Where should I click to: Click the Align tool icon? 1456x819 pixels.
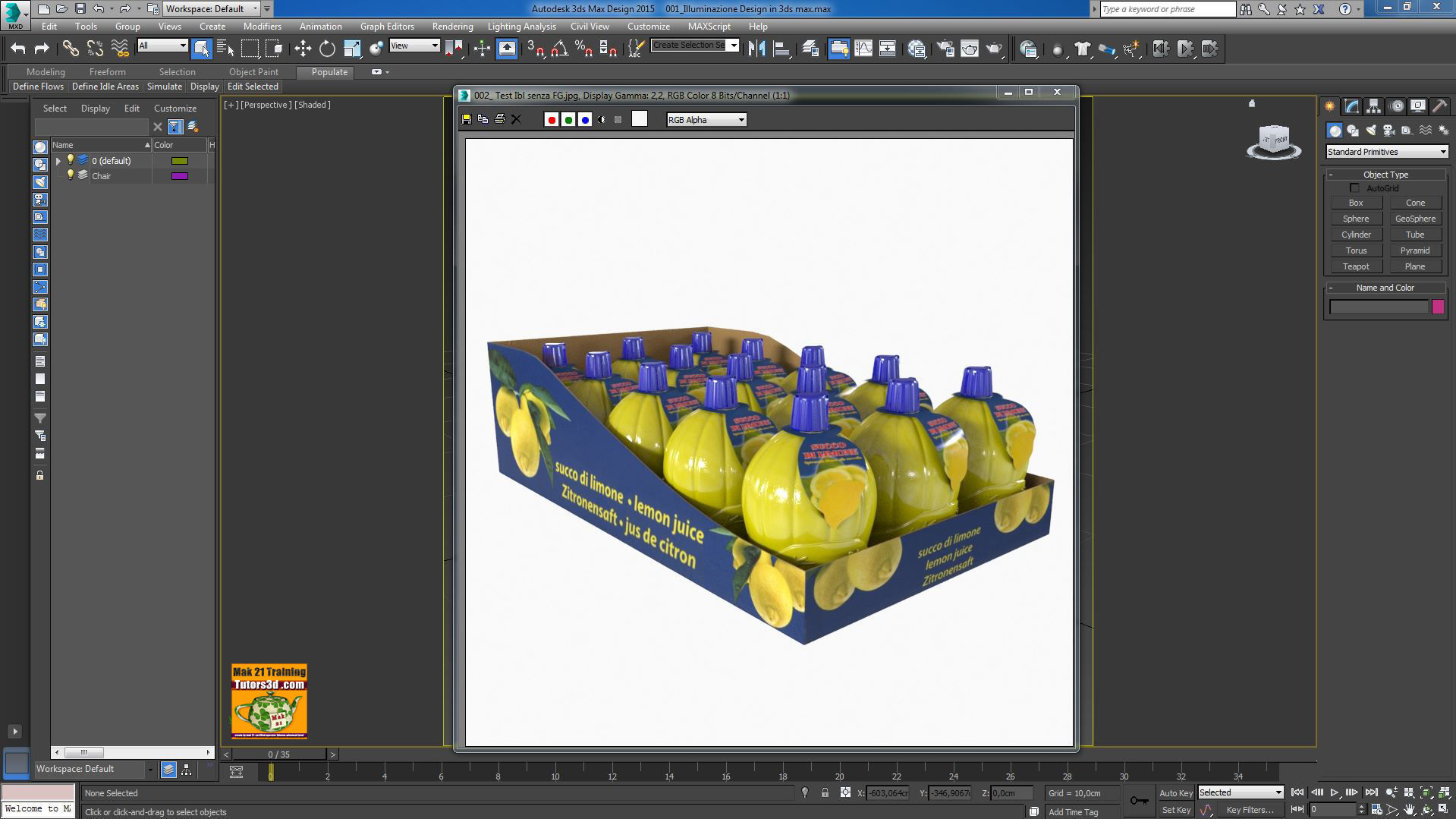(x=781, y=49)
